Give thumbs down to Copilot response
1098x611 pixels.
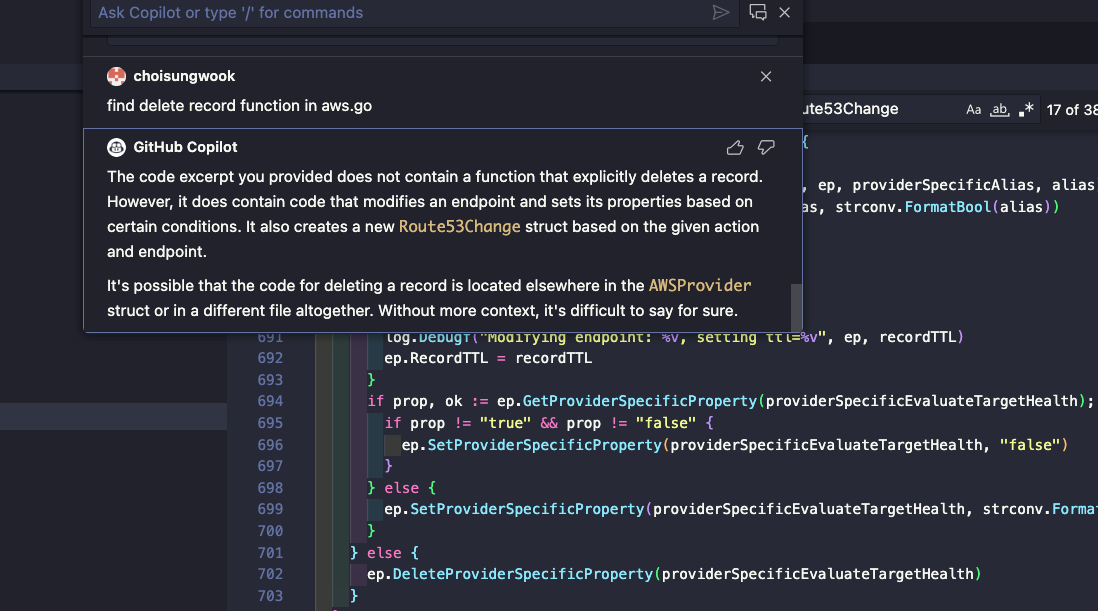coord(766,148)
